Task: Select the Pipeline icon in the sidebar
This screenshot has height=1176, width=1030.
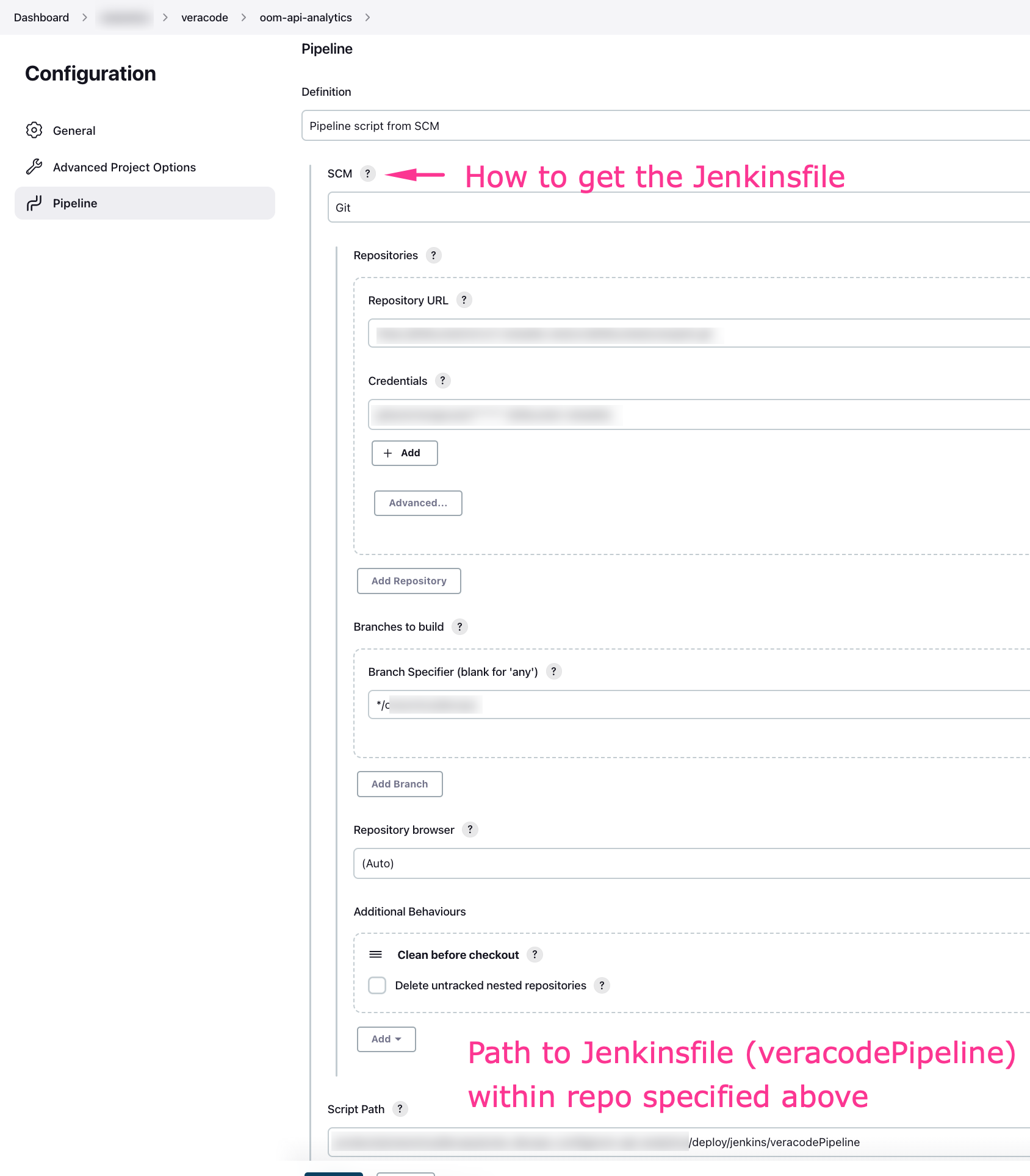Action: click(x=35, y=203)
